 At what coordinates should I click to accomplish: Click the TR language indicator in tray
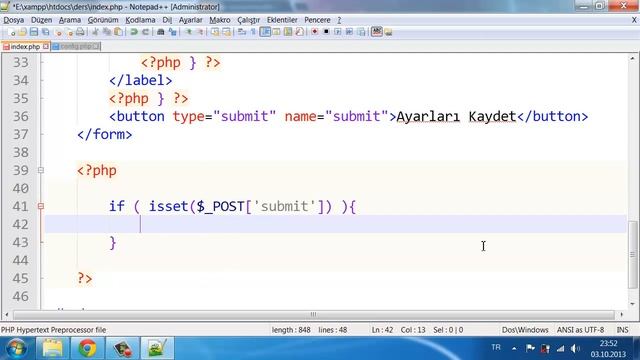tap(496, 347)
